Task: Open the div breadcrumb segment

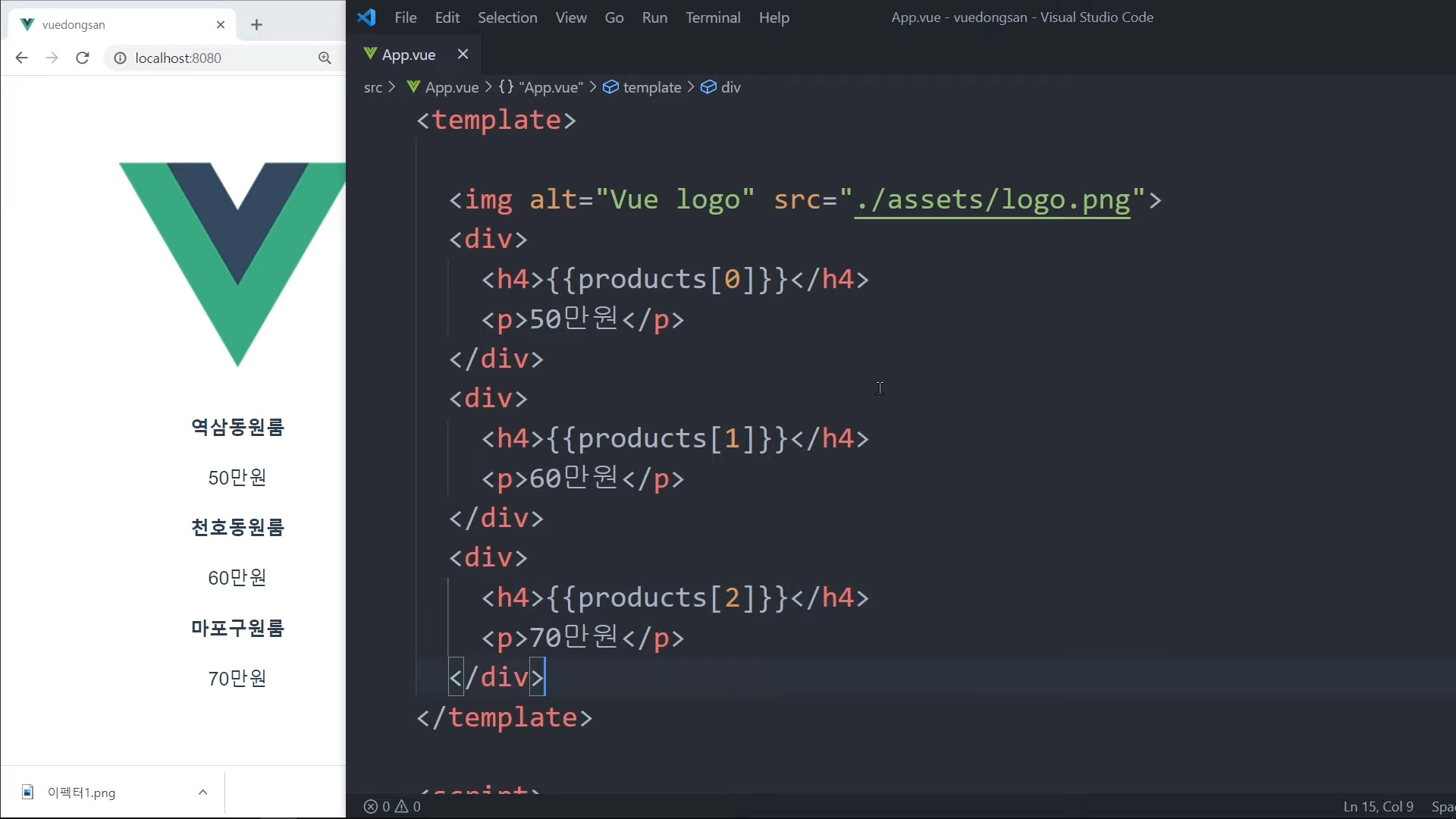Action: (x=730, y=87)
